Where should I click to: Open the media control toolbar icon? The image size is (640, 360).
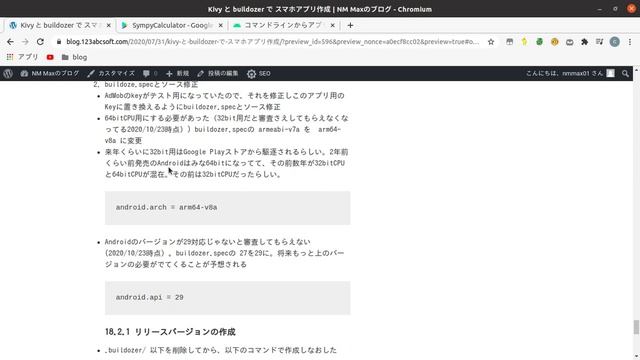pyautogui.click(x=600, y=42)
